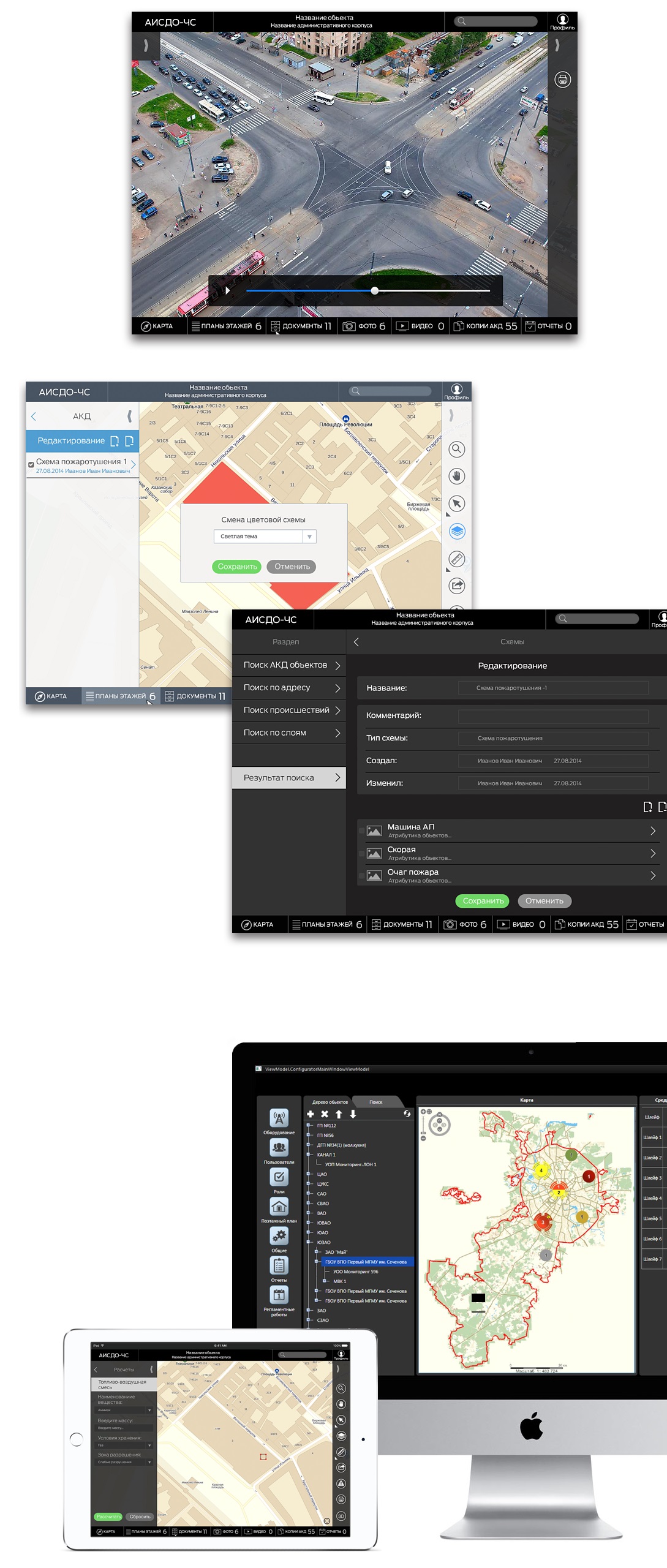Open Роли section in the configurator
This screenshot has height=1568, width=667.
click(279, 1177)
